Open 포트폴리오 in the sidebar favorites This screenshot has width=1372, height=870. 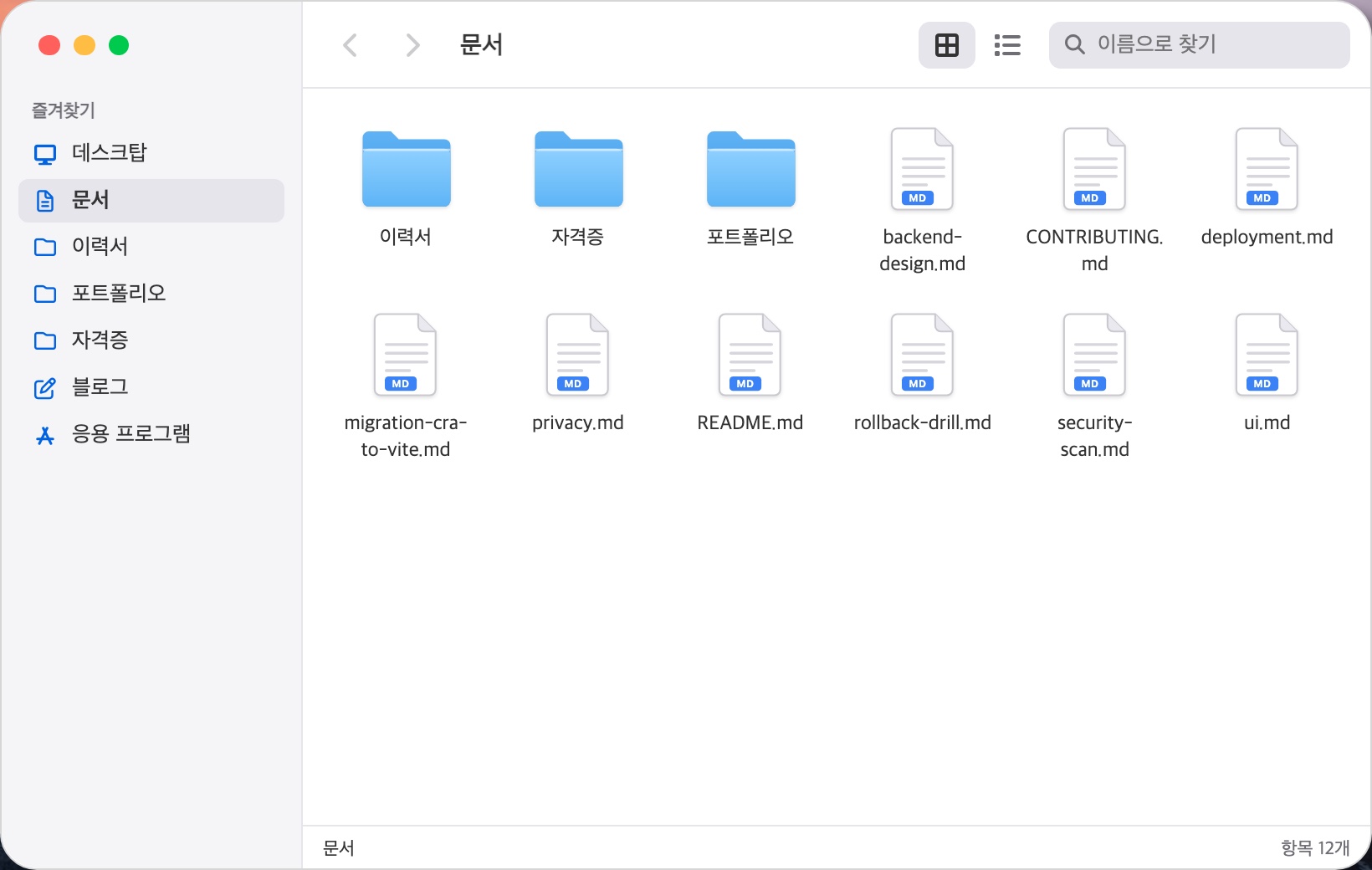(x=151, y=294)
